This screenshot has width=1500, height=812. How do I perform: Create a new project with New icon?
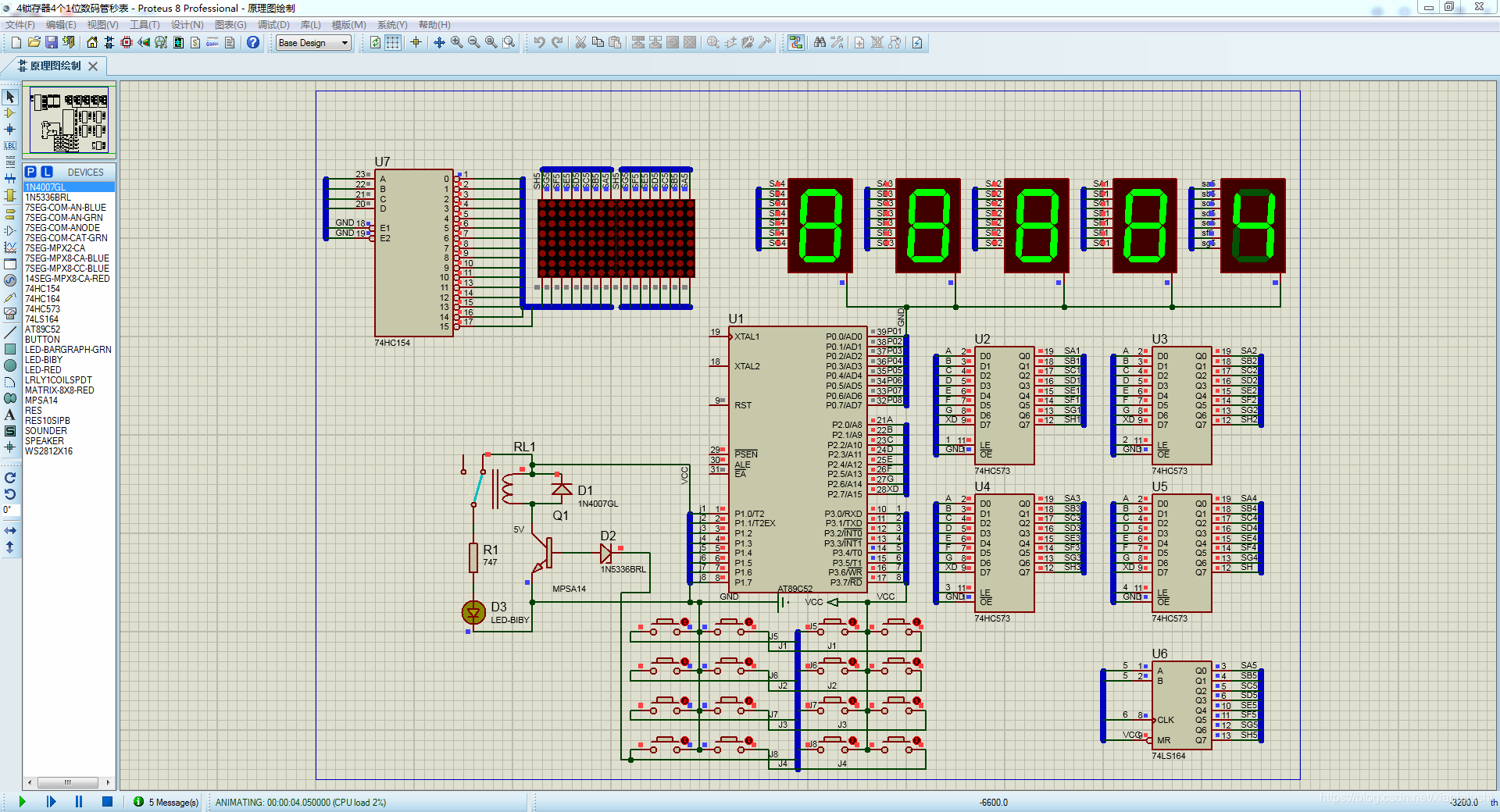tap(16, 42)
